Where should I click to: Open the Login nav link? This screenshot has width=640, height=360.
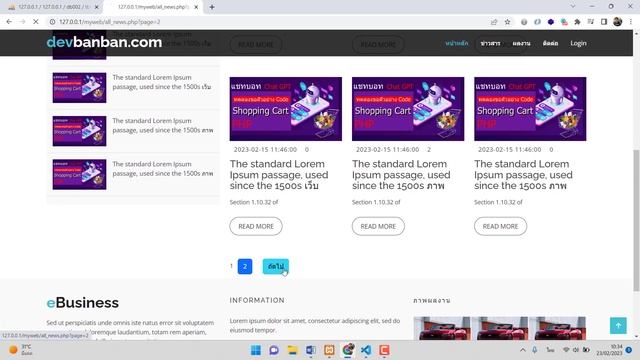(x=578, y=43)
